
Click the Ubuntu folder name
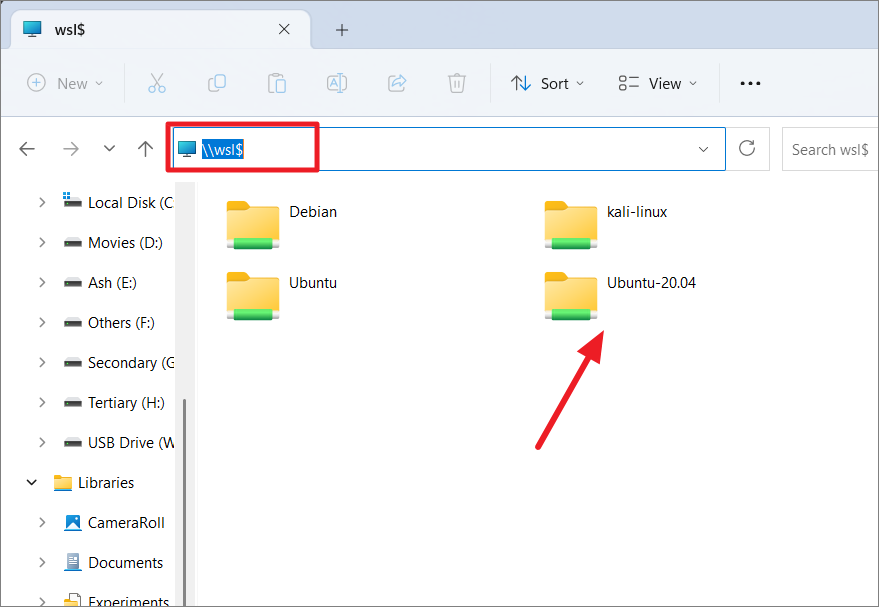313,282
